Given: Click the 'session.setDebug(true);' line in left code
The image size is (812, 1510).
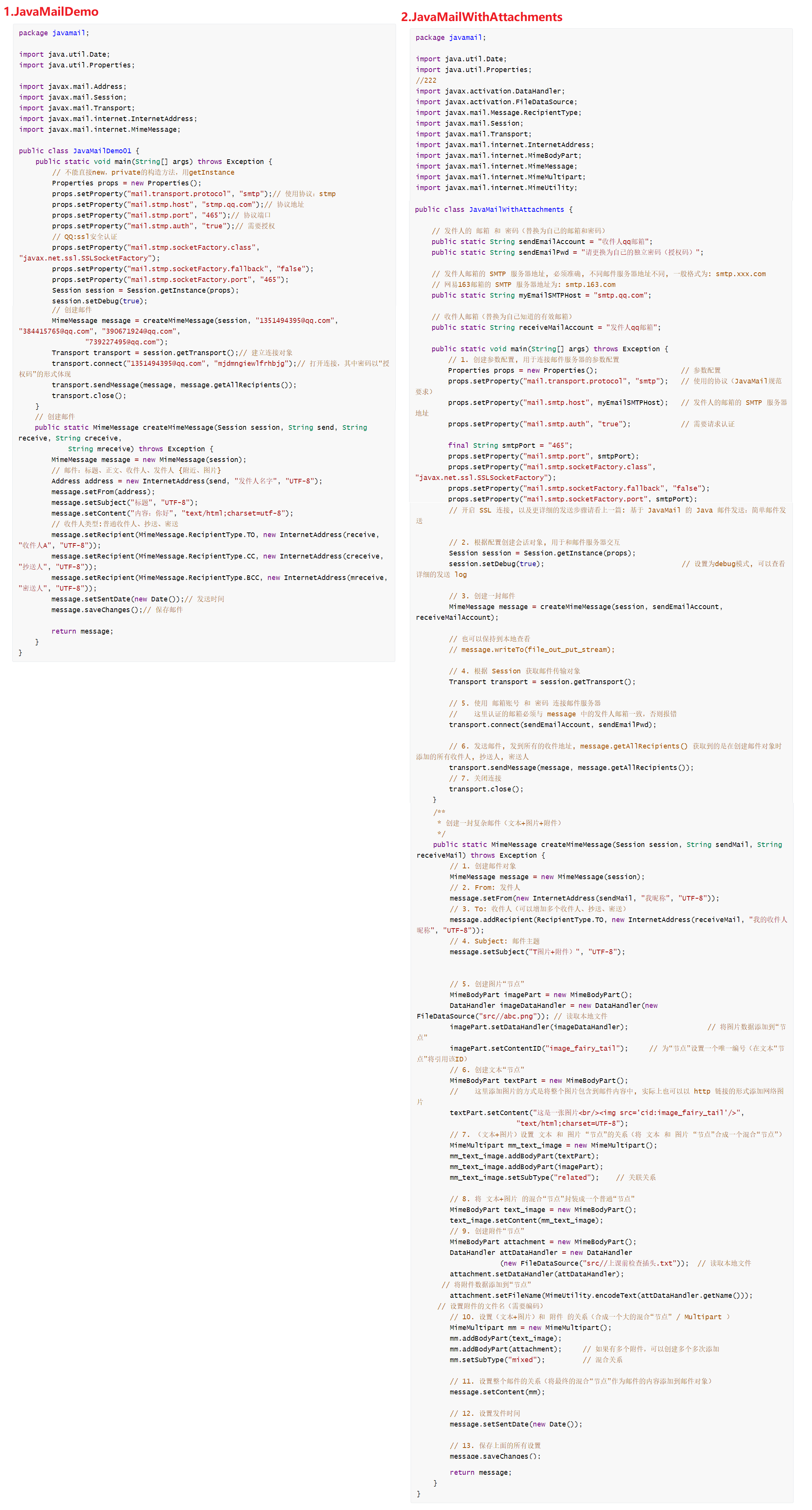Looking at the screenshot, I should [x=99, y=301].
